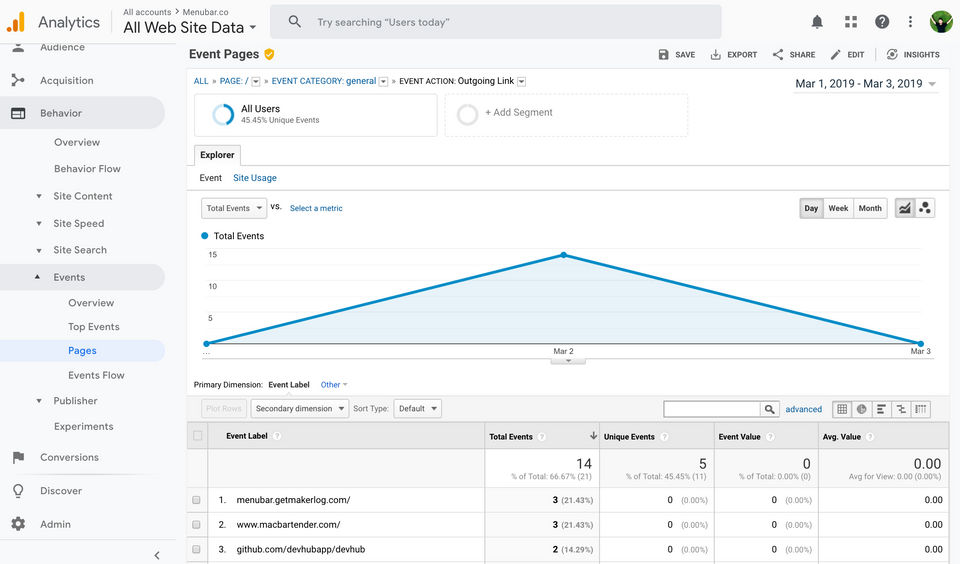The height and width of the screenshot is (564, 960).
Task: Switch to the Site Usage tab
Action: [x=255, y=178]
